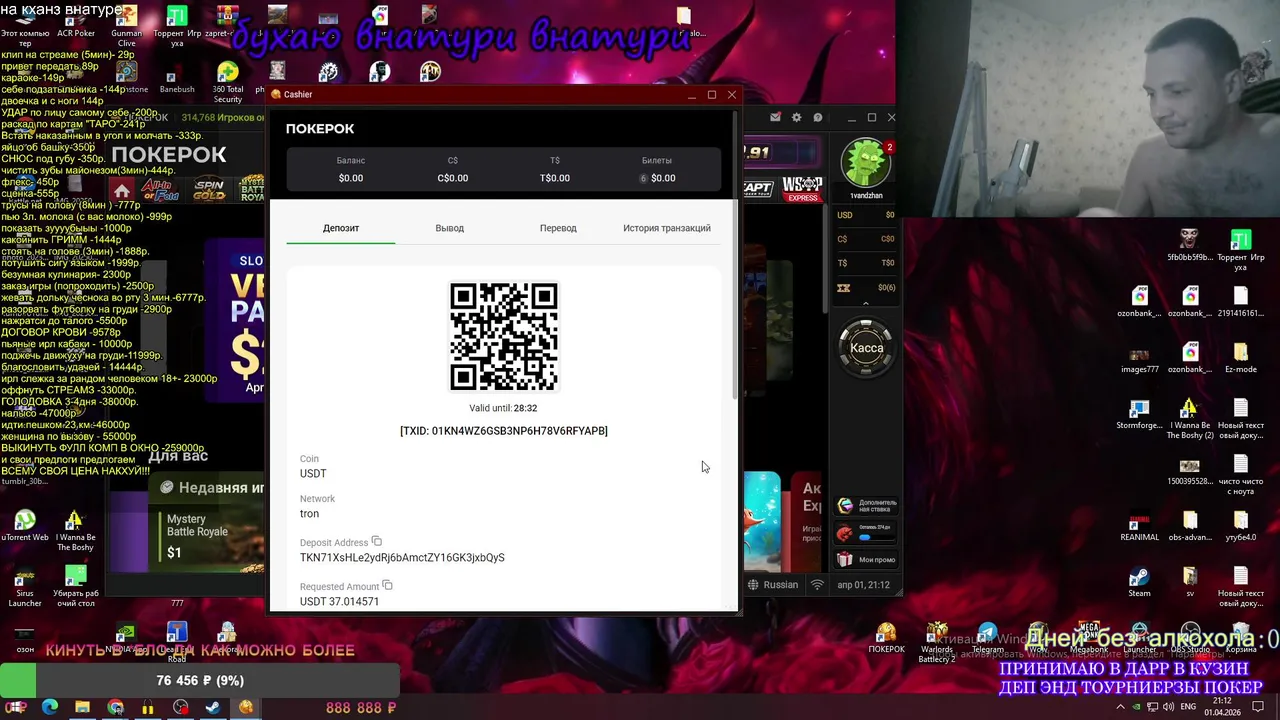Click the deposit QR code image

tap(504, 337)
